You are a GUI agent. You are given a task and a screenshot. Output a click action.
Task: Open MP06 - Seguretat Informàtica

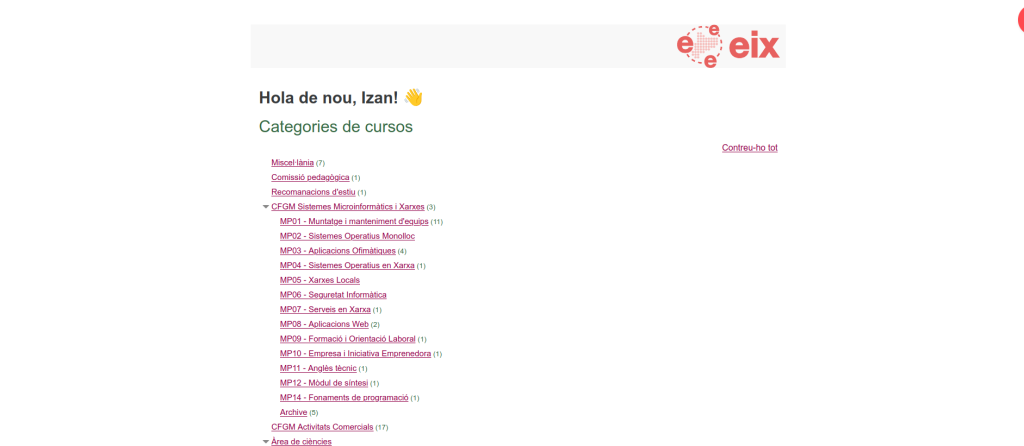pyautogui.click(x=333, y=295)
